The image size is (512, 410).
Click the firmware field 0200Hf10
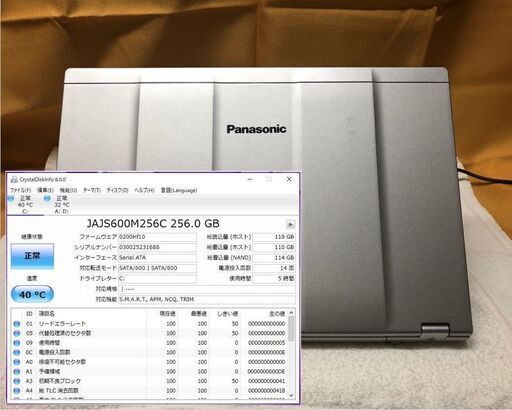[x=157, y=237]
